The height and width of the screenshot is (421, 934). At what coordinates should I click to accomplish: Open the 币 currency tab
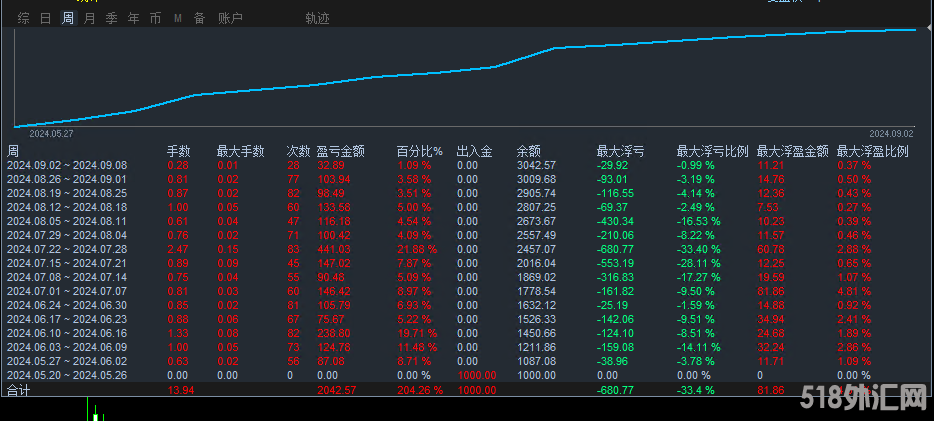tap(155, 18)
